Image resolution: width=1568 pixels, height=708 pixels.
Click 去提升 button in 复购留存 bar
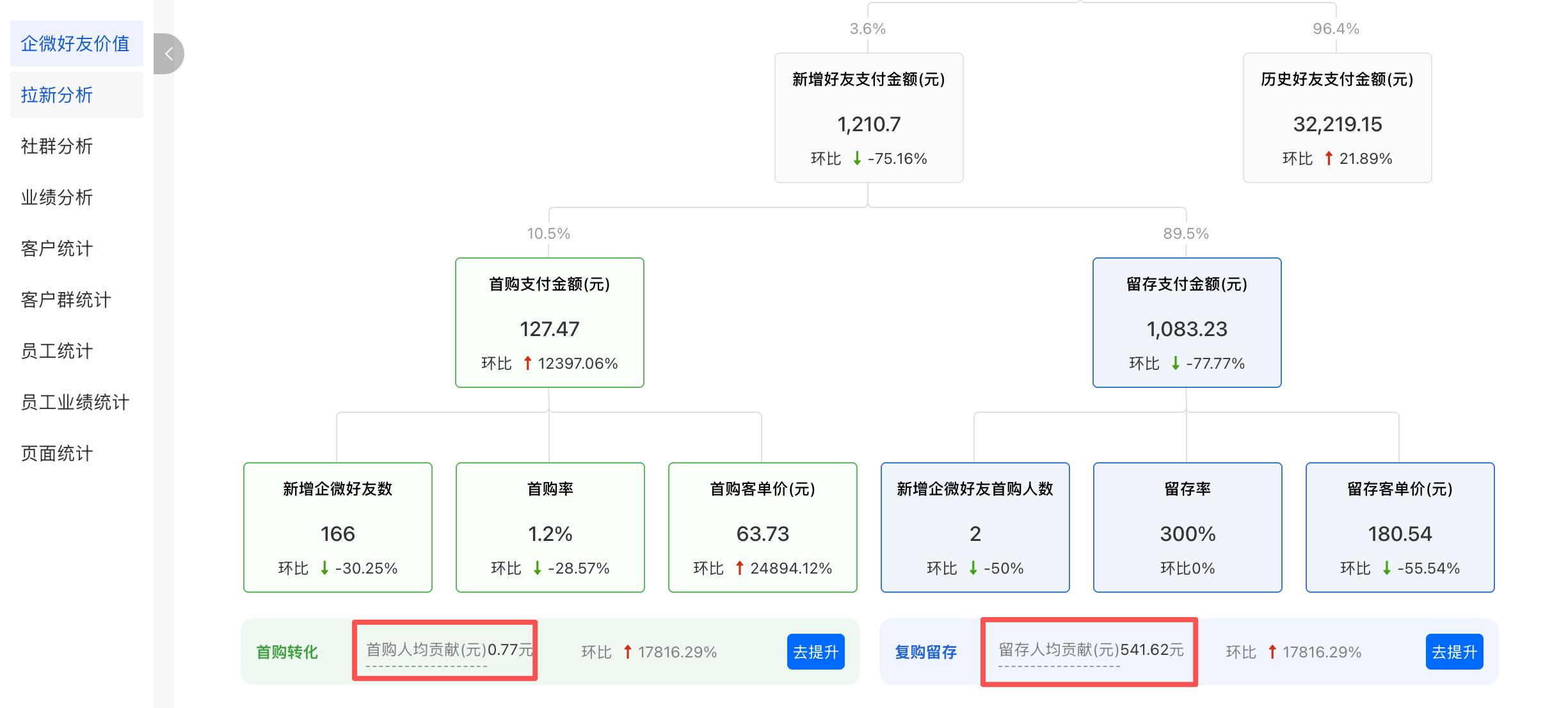coord(1454,652)
